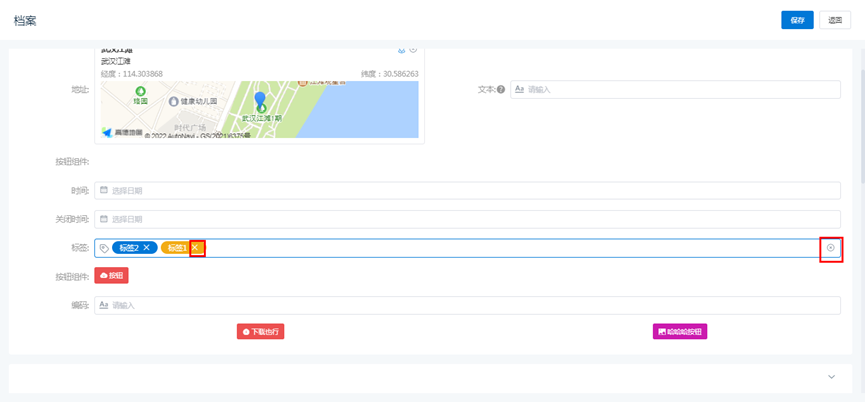
Task: Click the help icon beside 文本
Action: (x=501, y=90)
